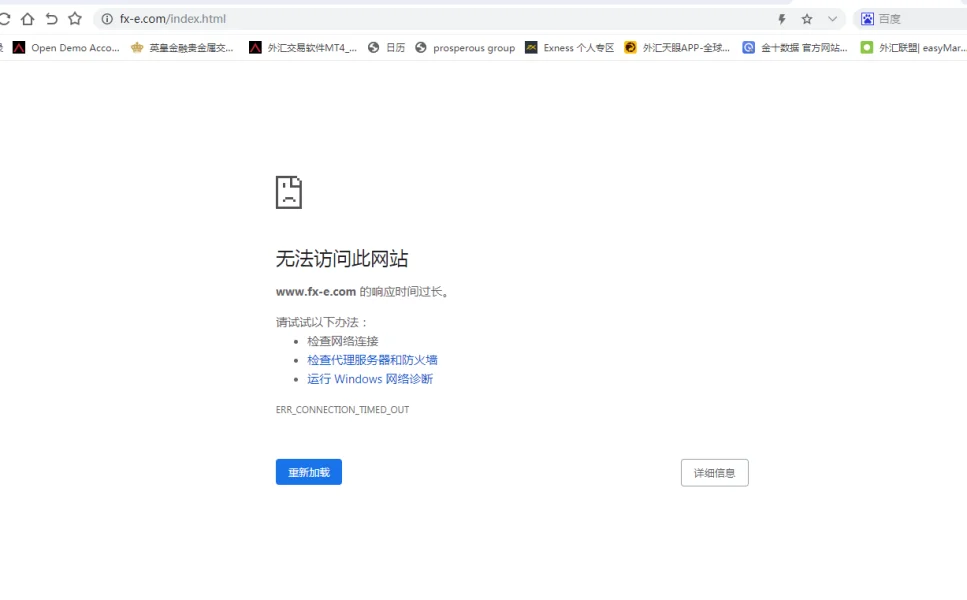Viewport: 967px width, 600px height.
Task: Click the yellow crown icon of 英皇金融 bookmark
Action: [x=138, y=47]
